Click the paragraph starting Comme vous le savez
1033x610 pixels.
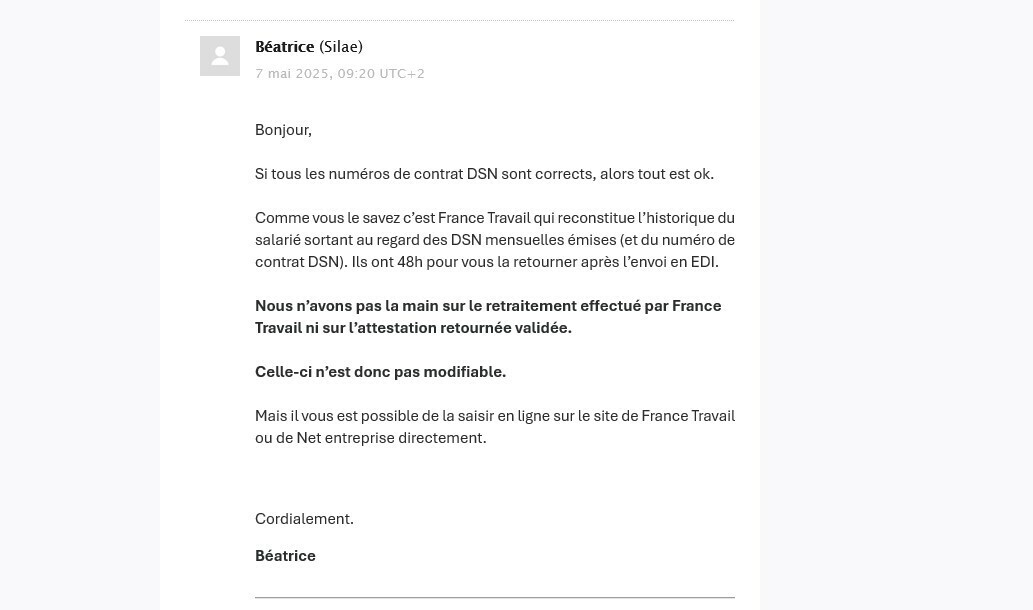point(495,240)
